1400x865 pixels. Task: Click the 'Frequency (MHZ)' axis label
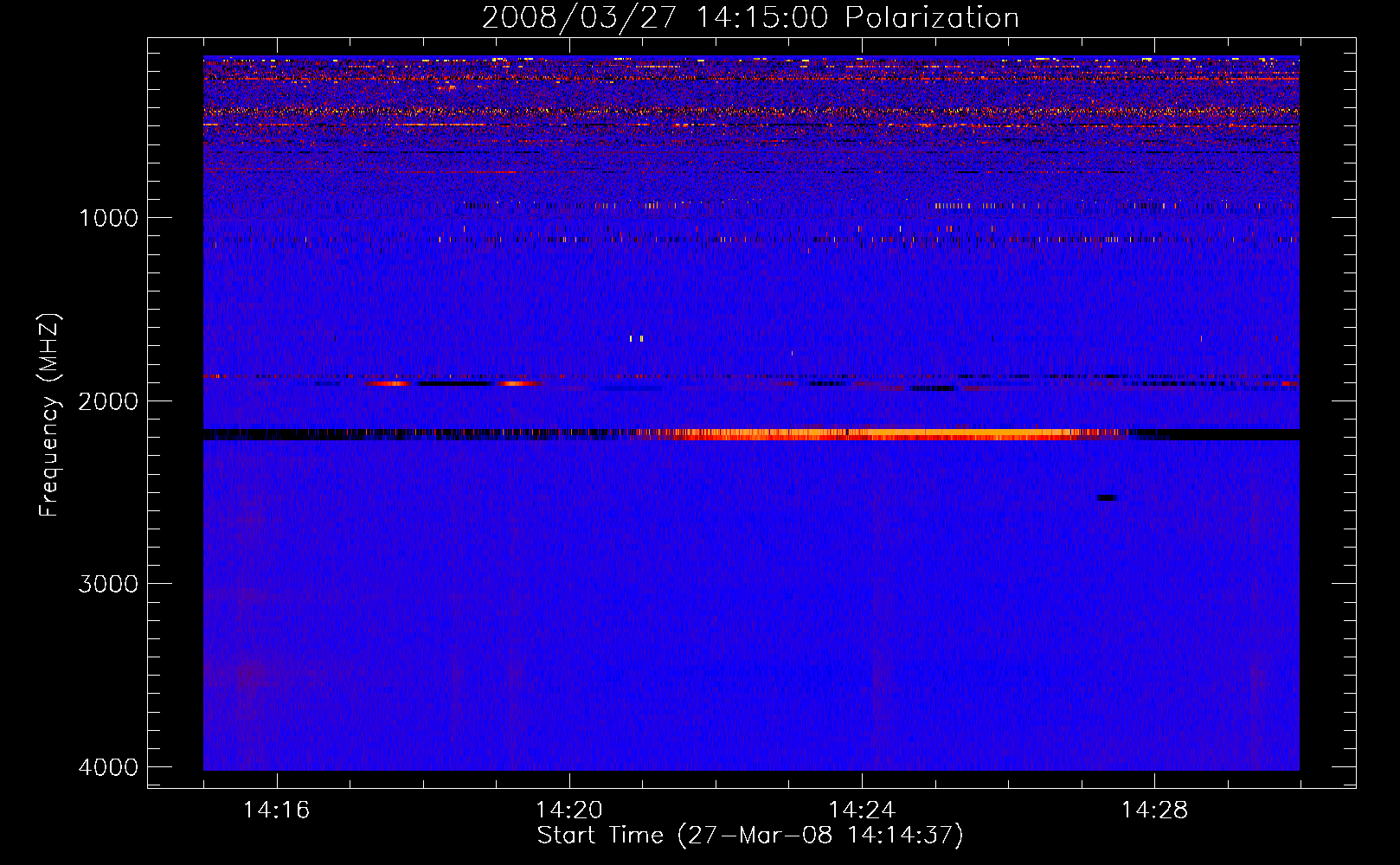[49, 415]
